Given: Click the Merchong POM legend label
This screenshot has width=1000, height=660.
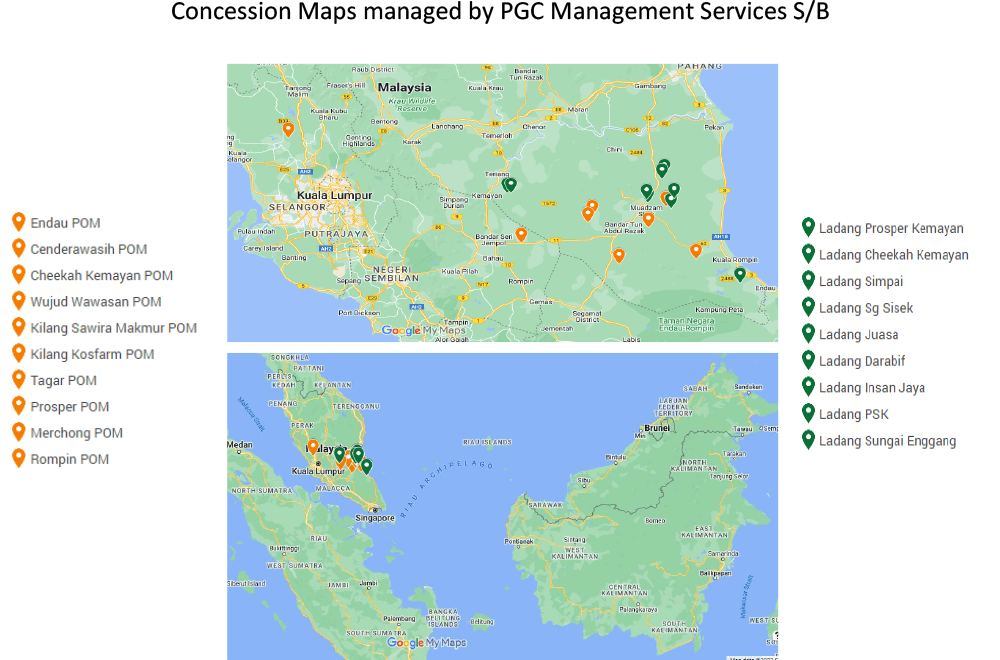Looking at the screenshot, I should coord(77,433).
